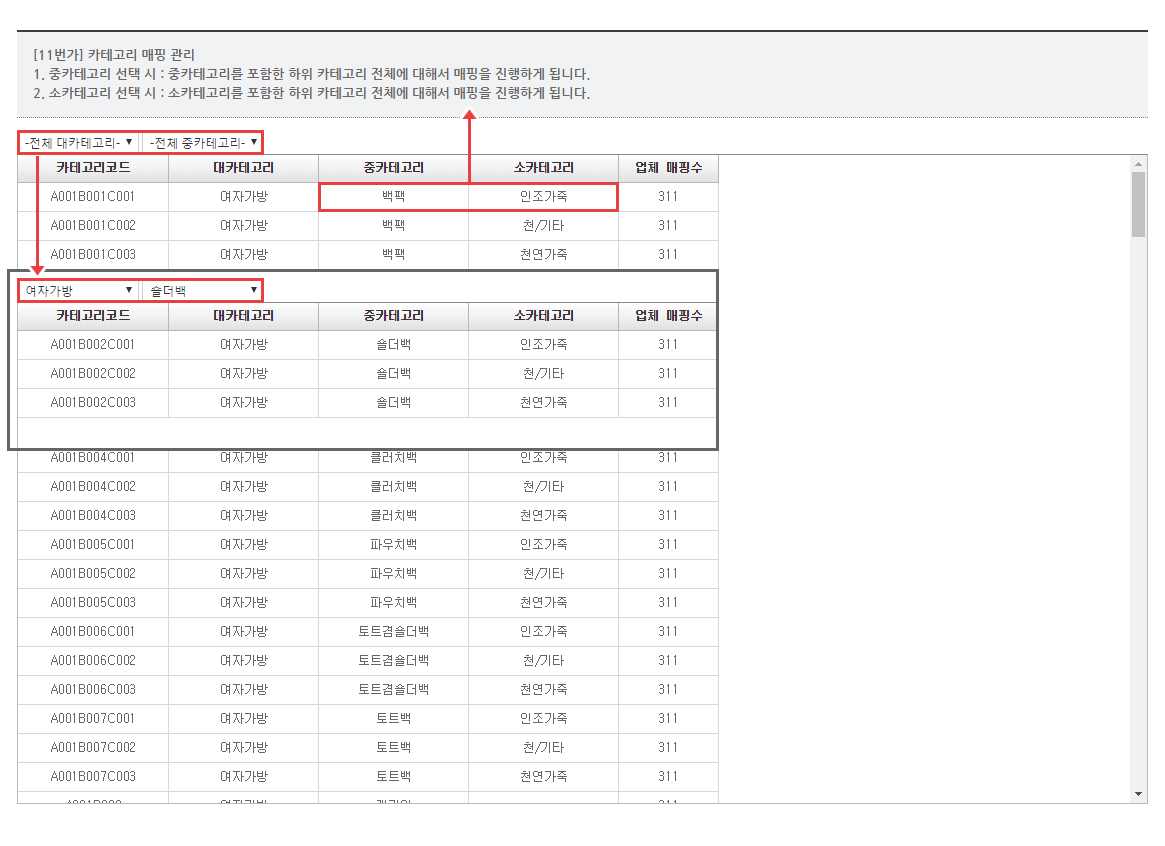1165x846 pixels.
Task: Expand the 숄더백 sub-category dropdown
Action: pos(203,291)
